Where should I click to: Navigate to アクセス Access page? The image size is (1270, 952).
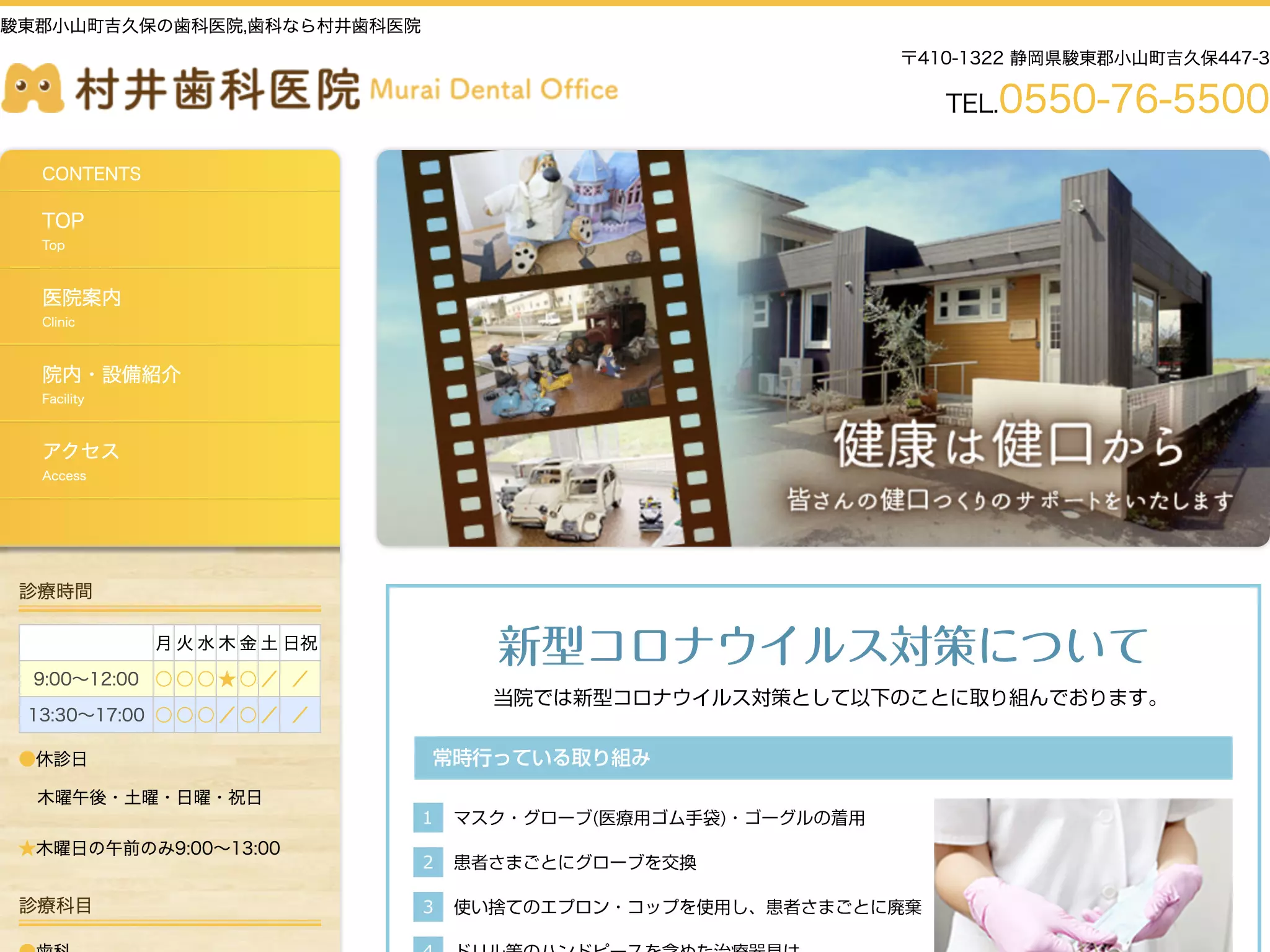170,461
